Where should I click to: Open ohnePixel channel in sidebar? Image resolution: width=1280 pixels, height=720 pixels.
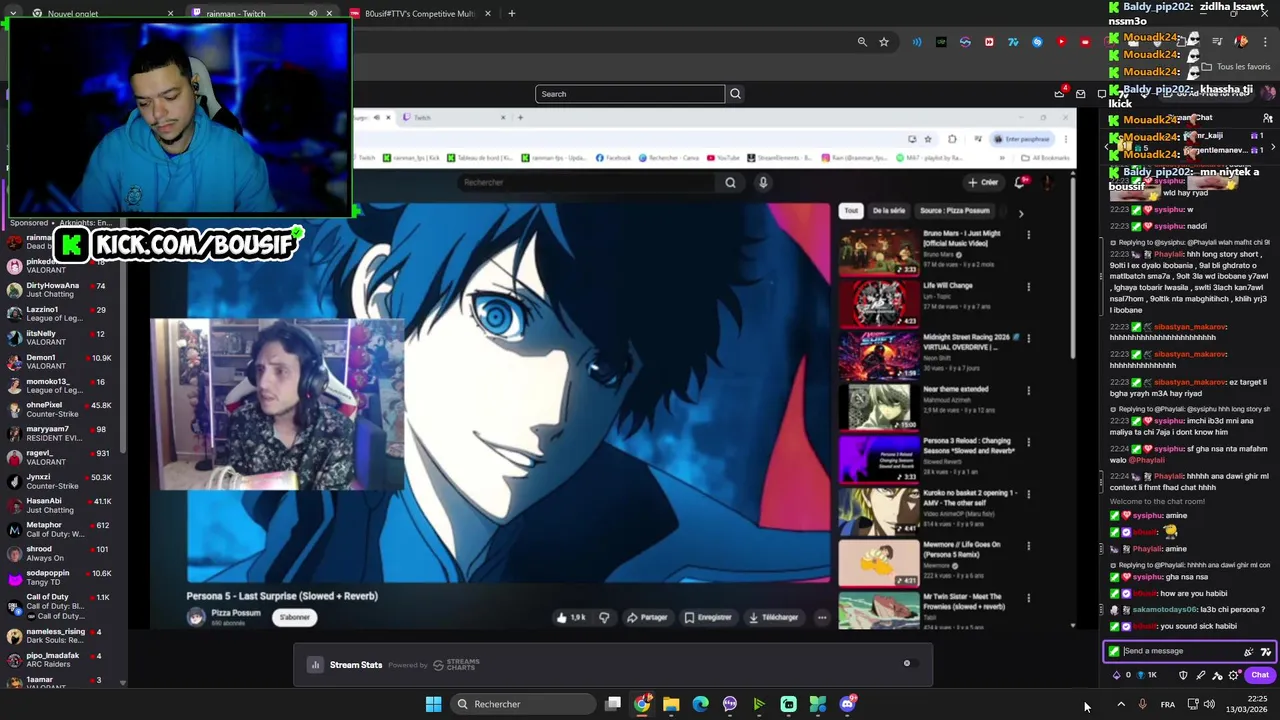pos(60,409)
